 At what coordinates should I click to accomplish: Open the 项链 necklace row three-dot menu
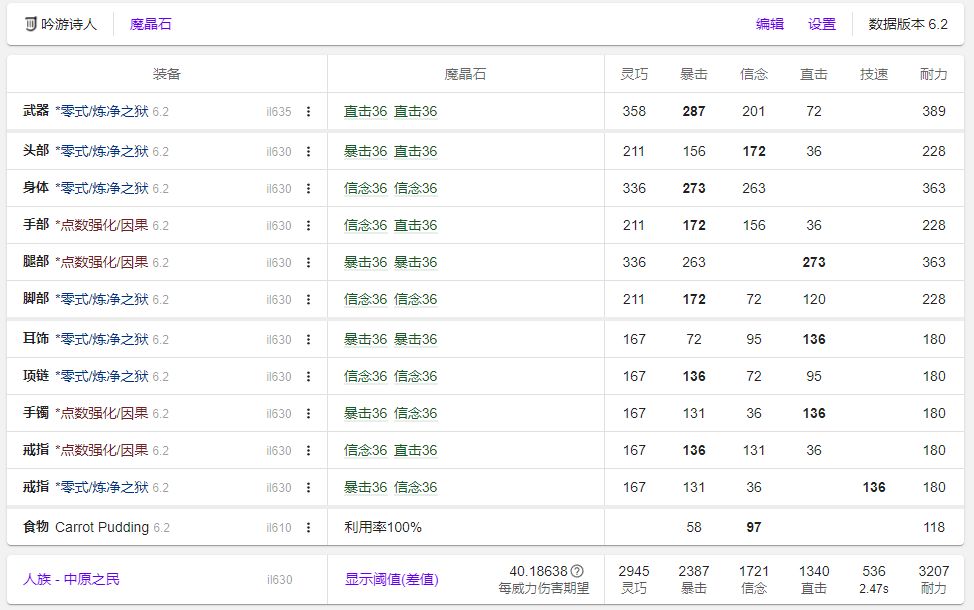tap(308, 377)
